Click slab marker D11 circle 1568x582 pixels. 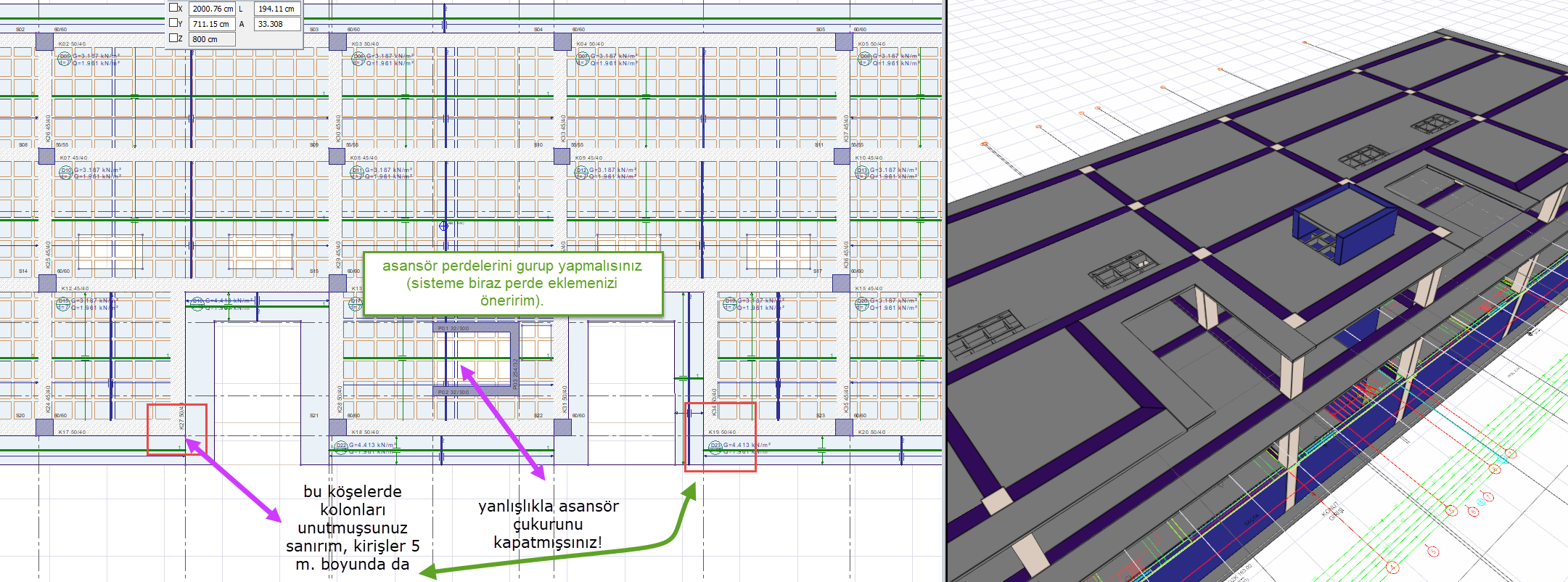click(356, 173)
